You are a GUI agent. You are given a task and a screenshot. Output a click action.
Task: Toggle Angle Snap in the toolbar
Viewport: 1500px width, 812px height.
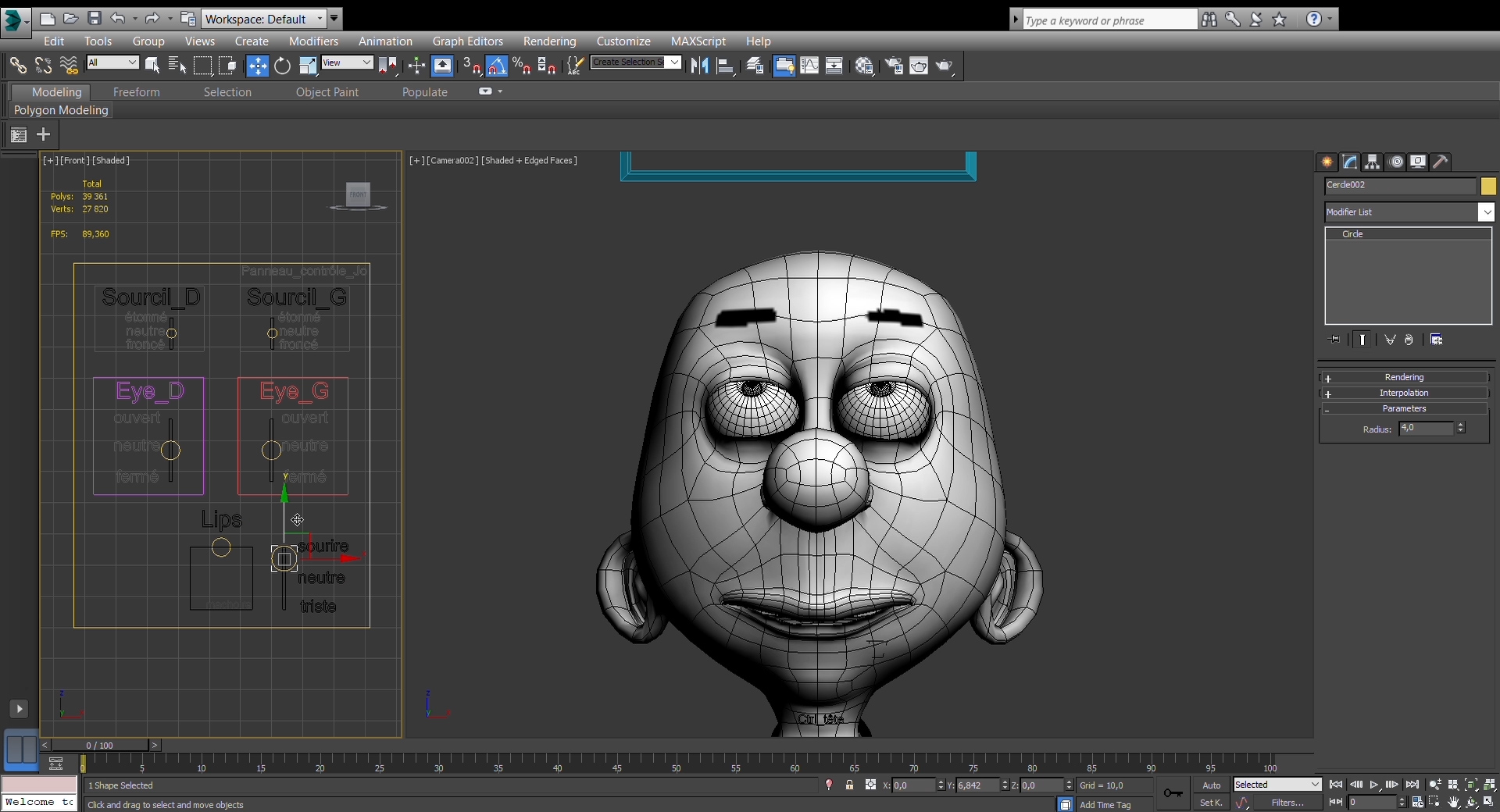[497, 66]
